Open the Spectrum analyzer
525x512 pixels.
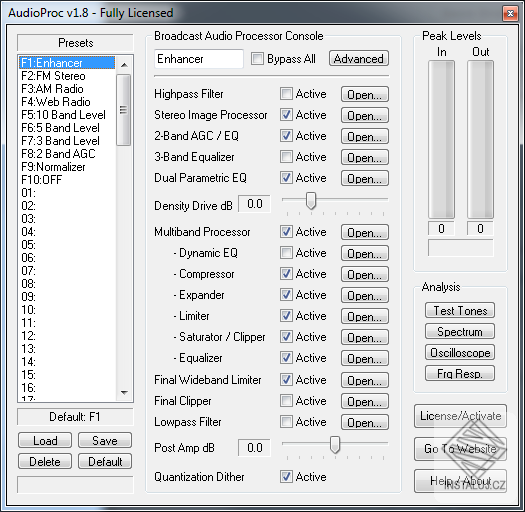click(460, 332)
